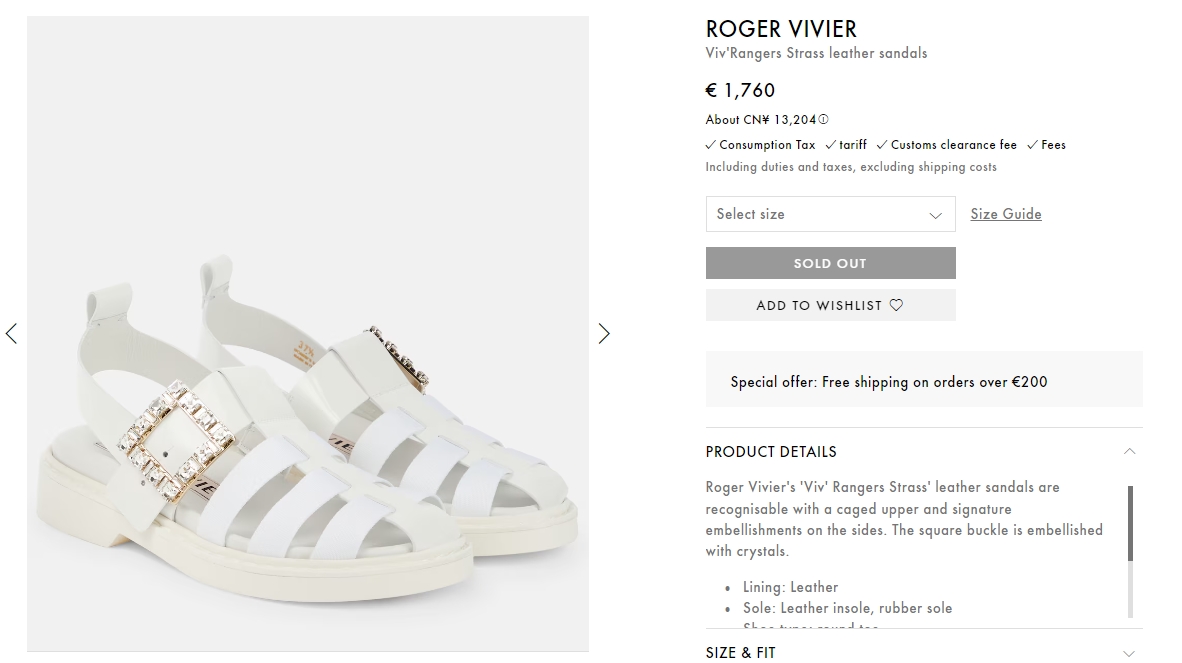Show the previous product image arrow

12,333
